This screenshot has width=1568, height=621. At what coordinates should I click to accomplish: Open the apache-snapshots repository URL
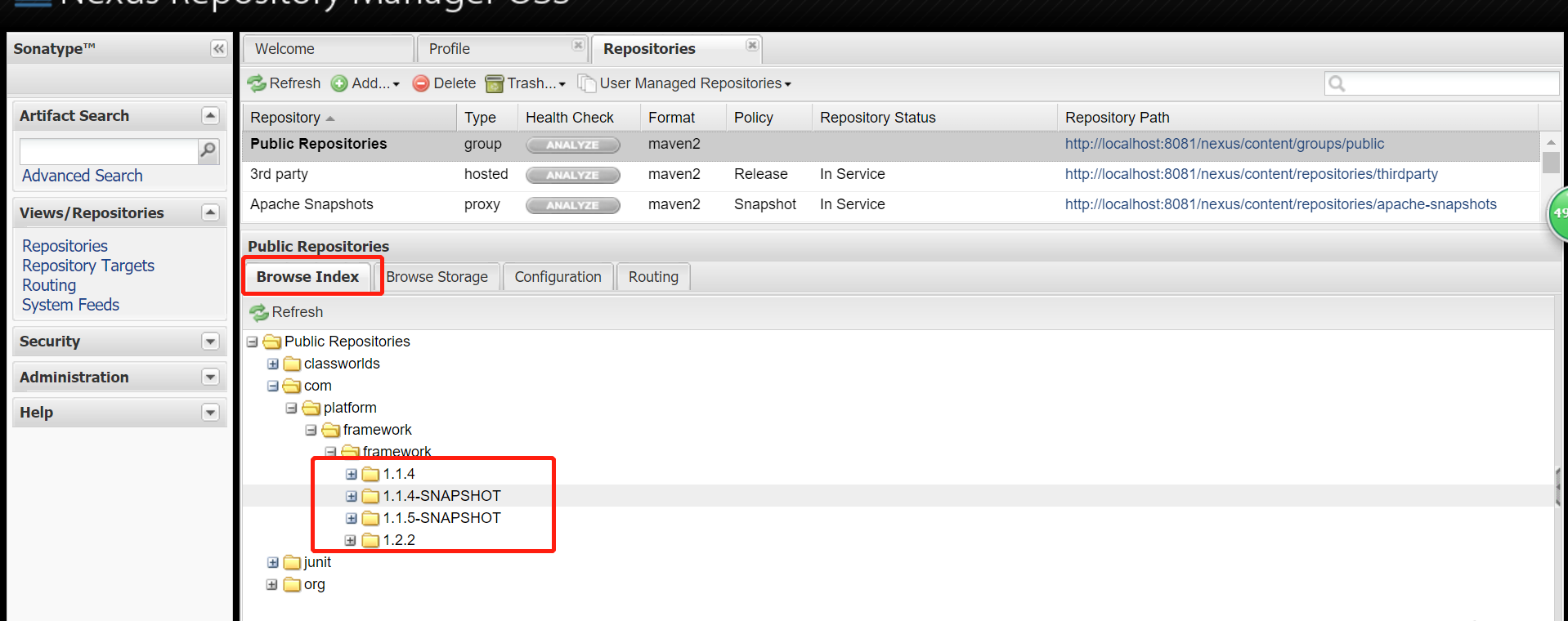pyautogui.click(x=1280, y=204)
